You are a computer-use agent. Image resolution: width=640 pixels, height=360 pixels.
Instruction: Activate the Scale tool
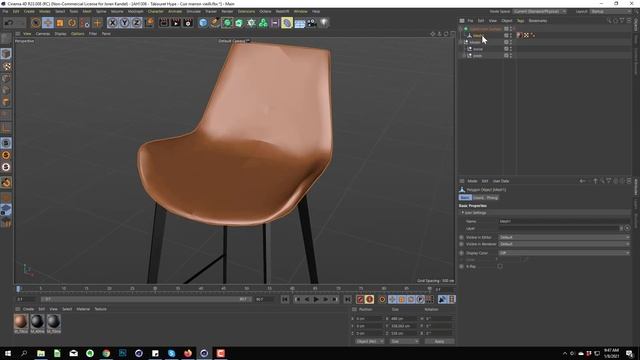coord(60,23)
